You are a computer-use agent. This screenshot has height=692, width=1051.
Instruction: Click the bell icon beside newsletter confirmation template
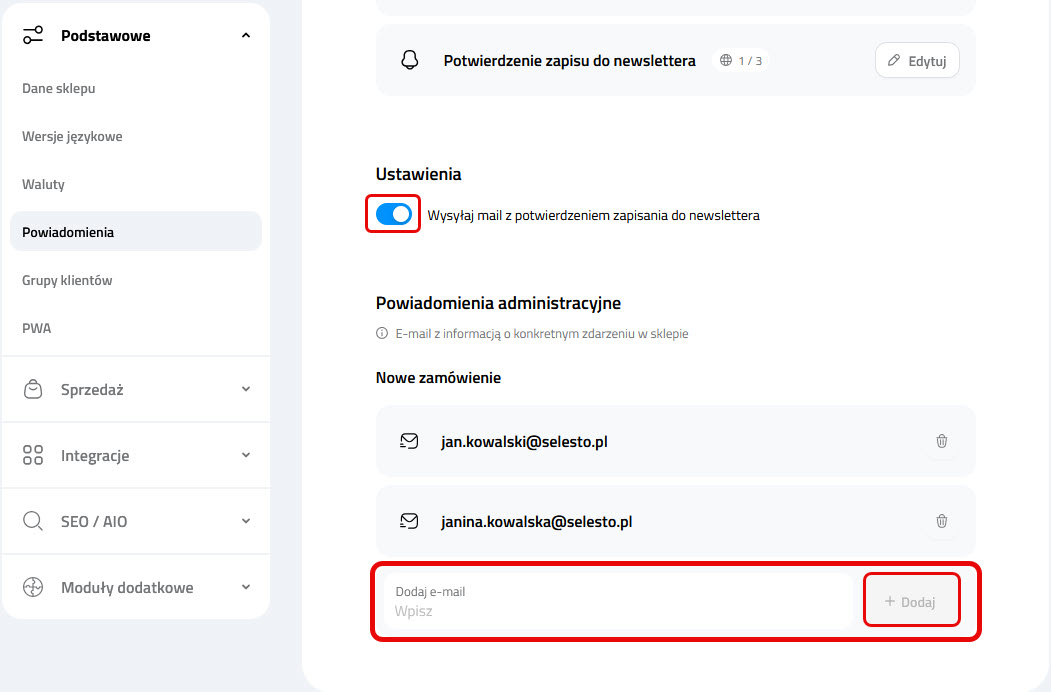point(409,60)
